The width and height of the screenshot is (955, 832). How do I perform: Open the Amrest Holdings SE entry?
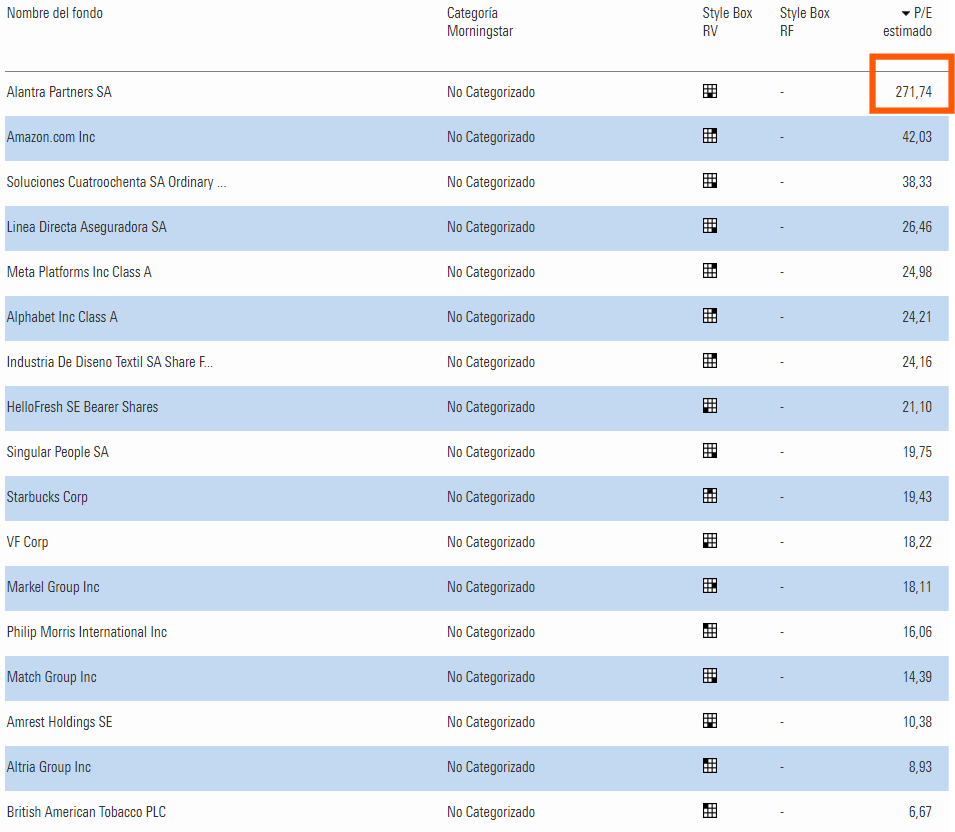[x=60, y=723]
